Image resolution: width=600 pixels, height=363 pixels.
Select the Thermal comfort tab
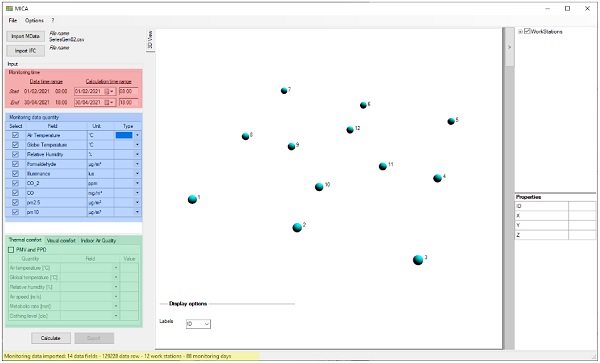(x=25, y=240)
